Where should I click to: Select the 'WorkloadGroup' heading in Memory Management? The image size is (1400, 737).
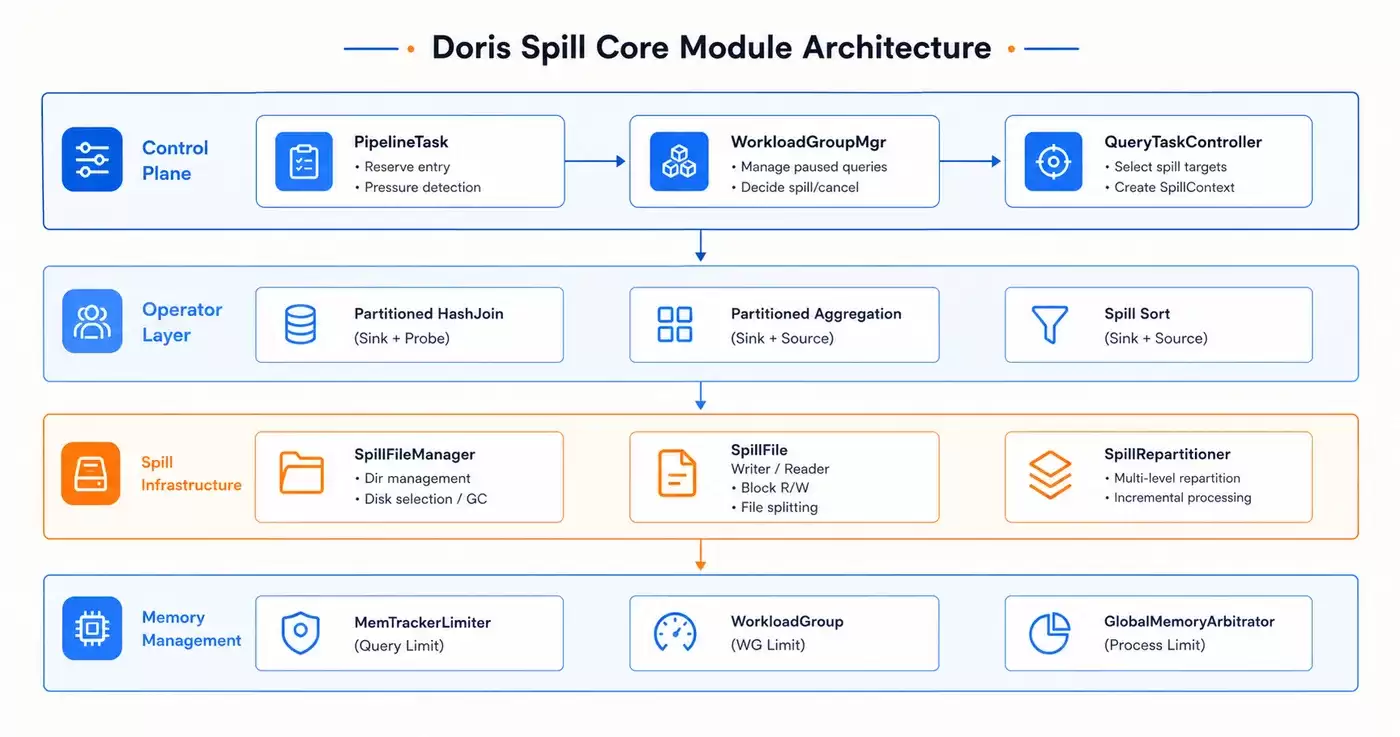[x=787, y=621]
